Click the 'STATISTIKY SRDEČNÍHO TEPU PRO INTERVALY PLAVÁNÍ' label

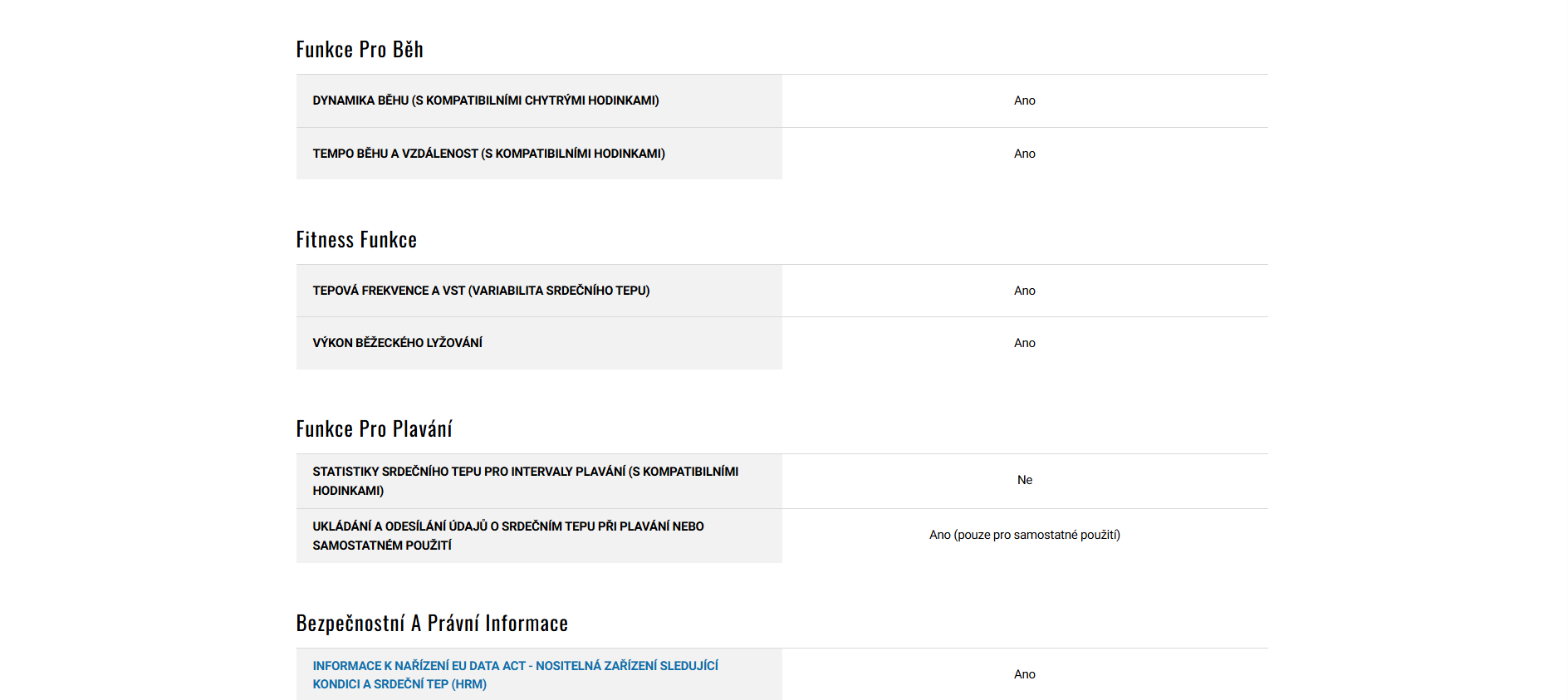pos(469,472)
